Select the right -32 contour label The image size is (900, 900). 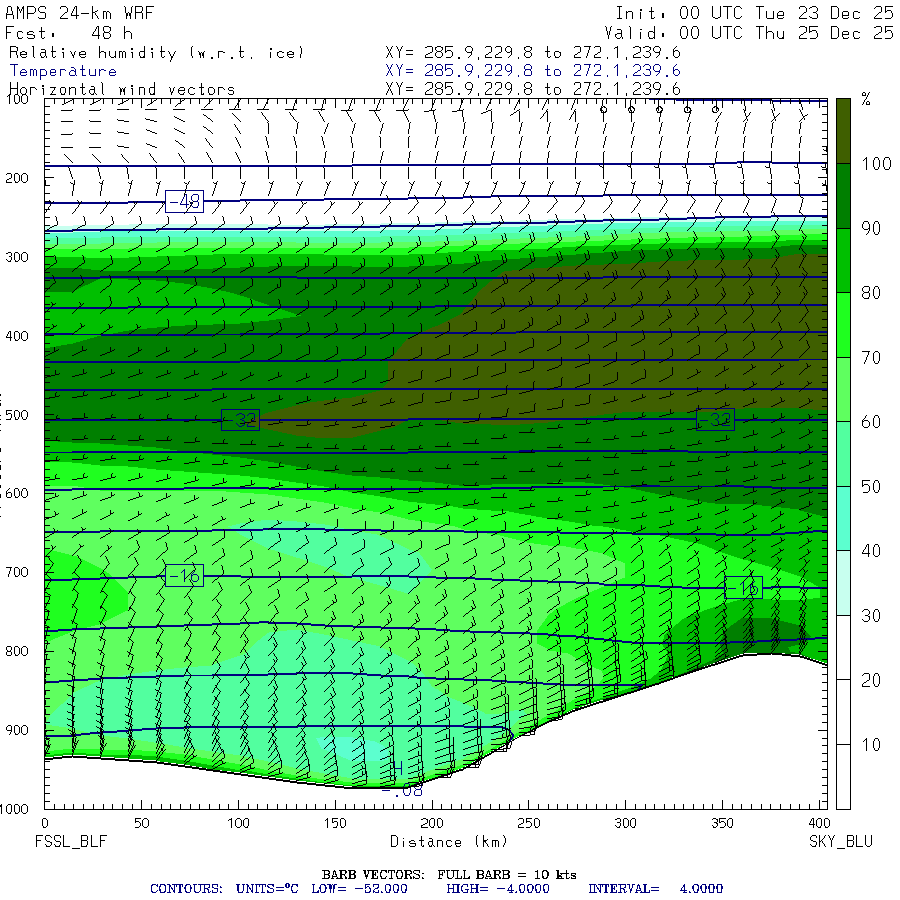pos(715,420)
